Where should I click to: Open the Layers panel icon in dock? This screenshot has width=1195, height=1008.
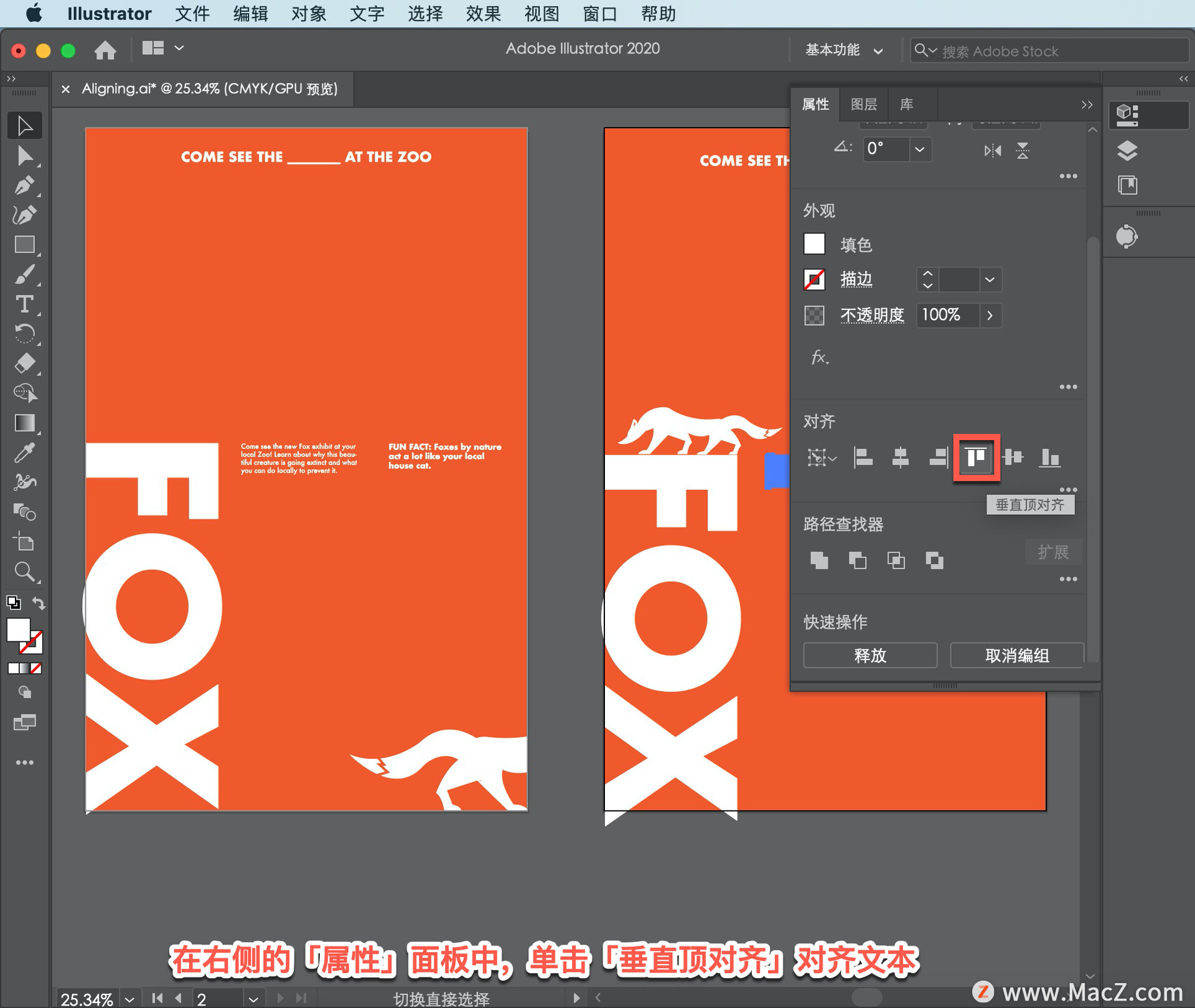click(x=1128, y=151)
